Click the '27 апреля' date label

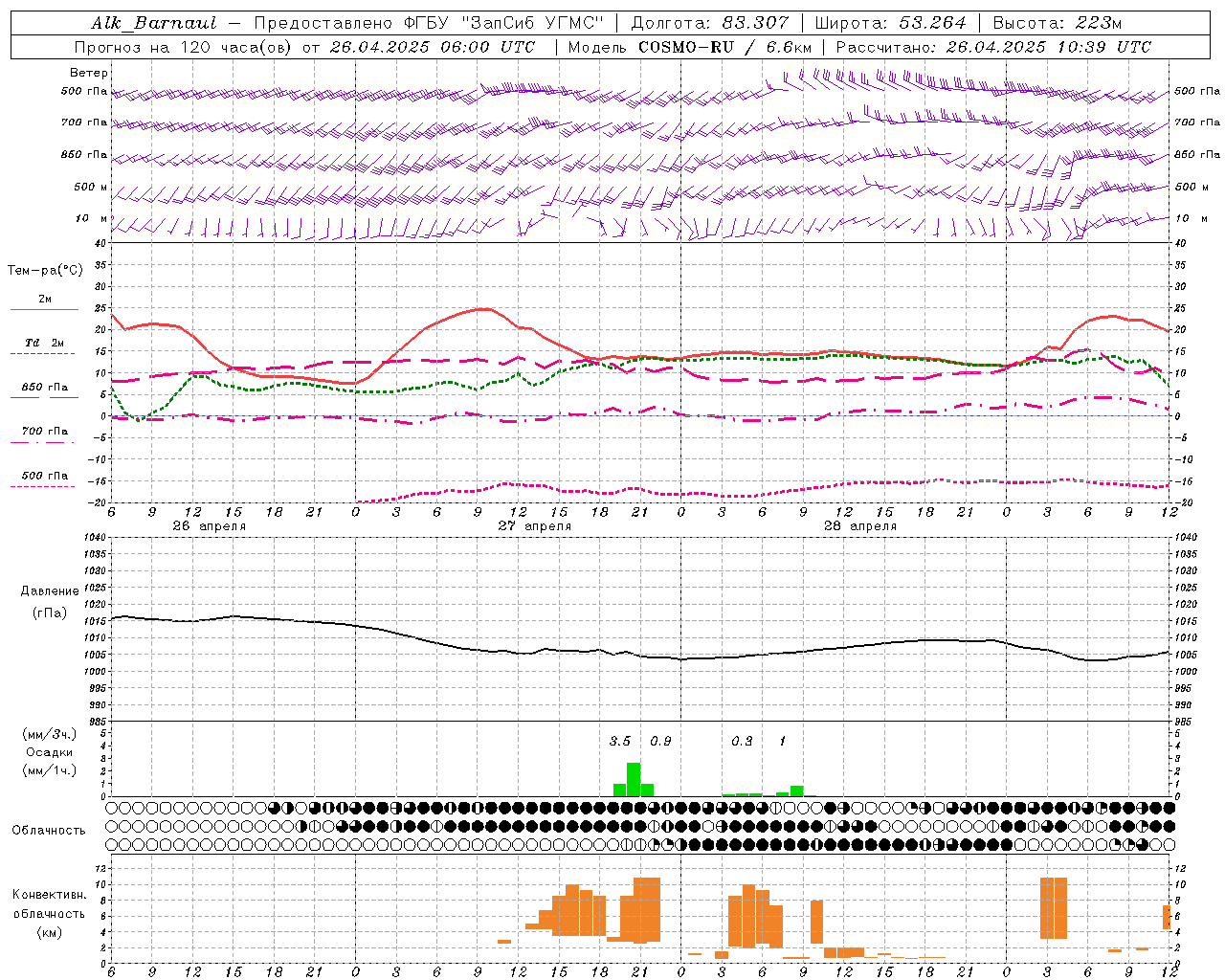535,526
